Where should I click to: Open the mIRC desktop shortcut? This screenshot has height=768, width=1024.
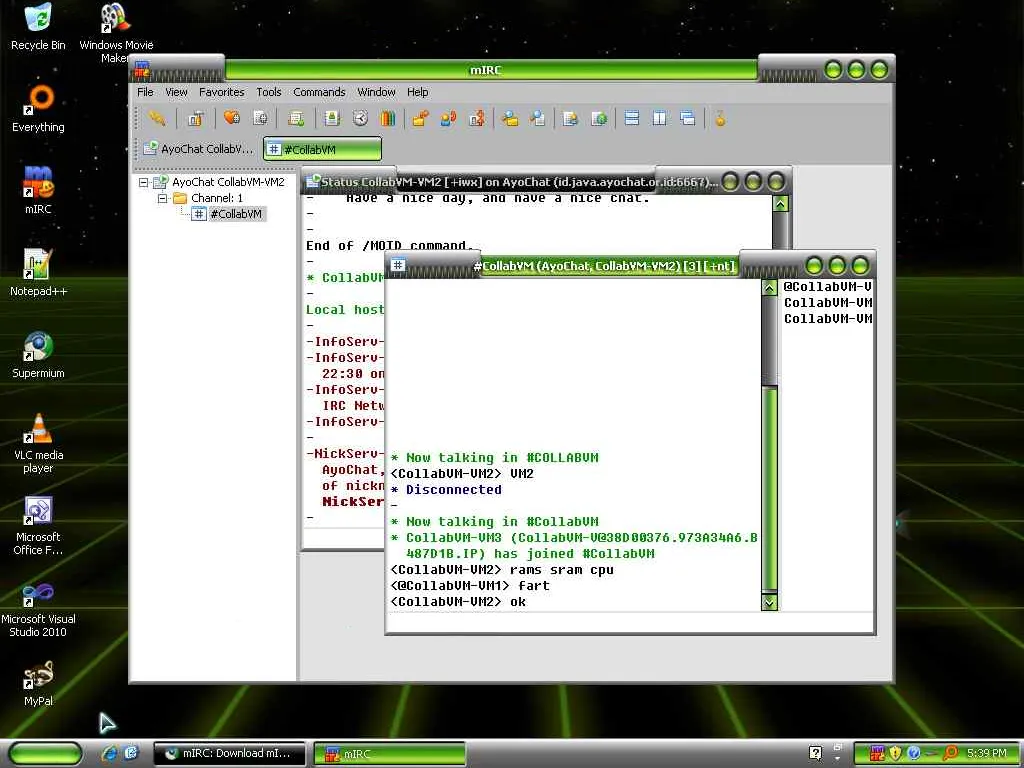click(38, 190)
